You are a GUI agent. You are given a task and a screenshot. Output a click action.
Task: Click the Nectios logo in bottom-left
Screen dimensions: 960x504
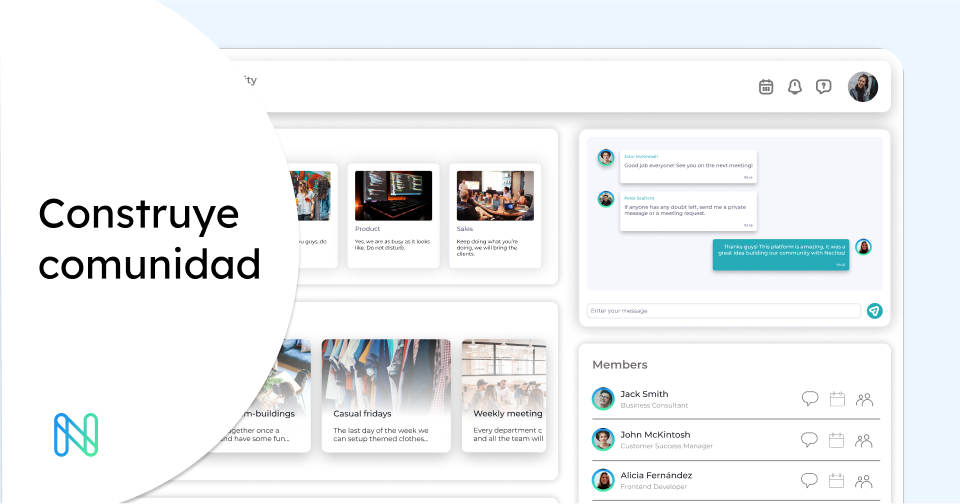(x=75, y=434)
